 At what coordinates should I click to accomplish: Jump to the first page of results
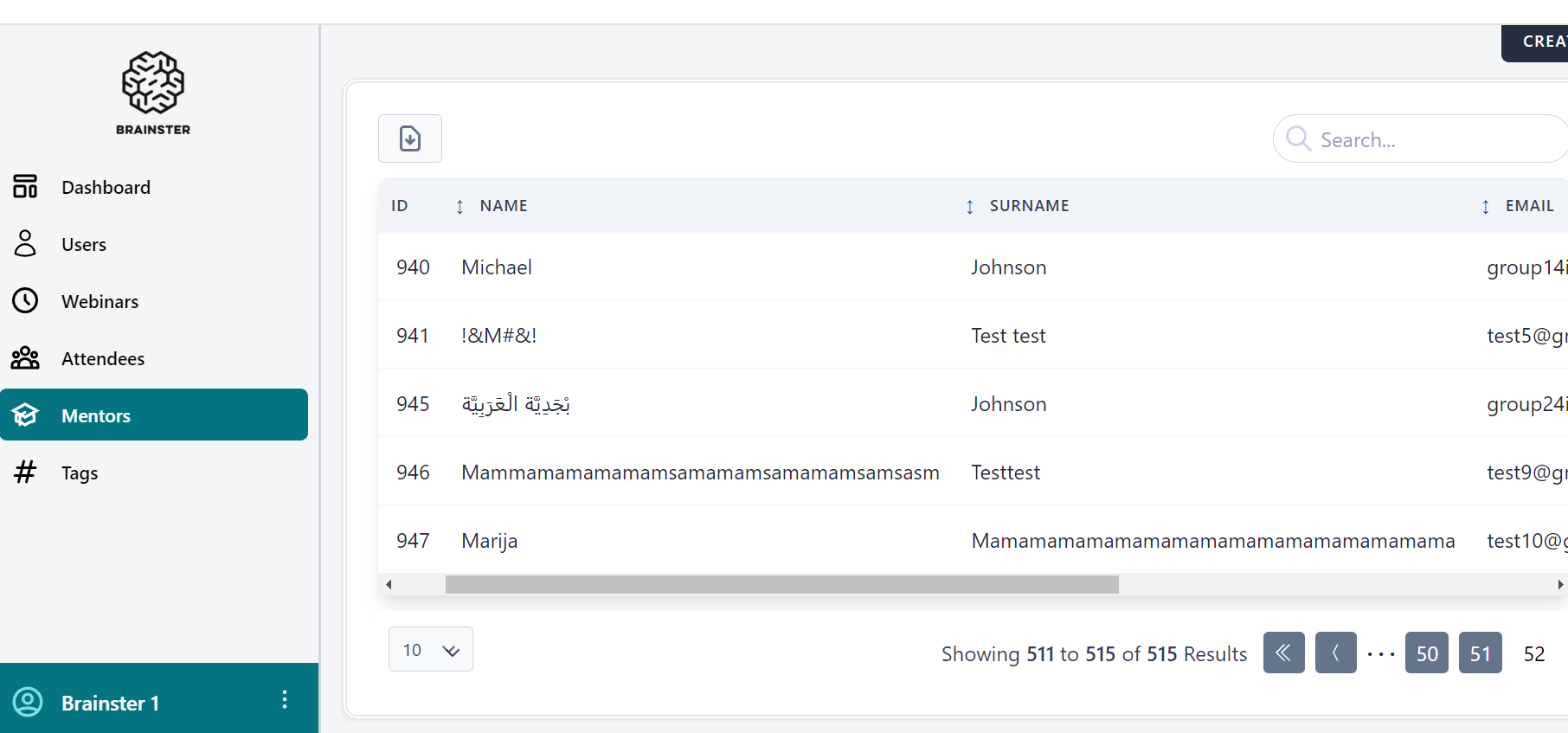click(x=1283, y=653)
